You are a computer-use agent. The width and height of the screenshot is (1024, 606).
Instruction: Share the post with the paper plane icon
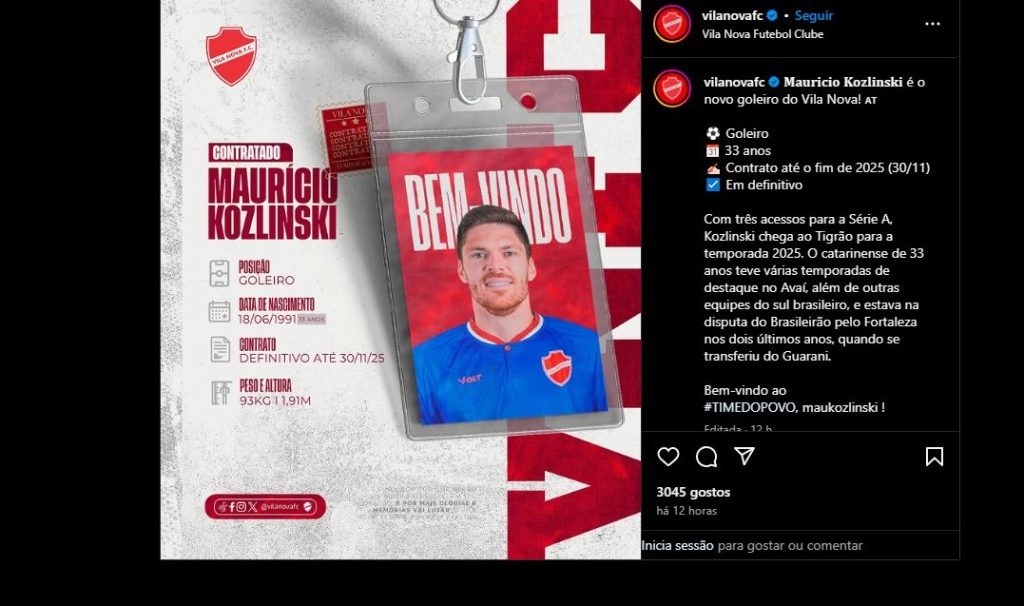[x=744, y=456]
